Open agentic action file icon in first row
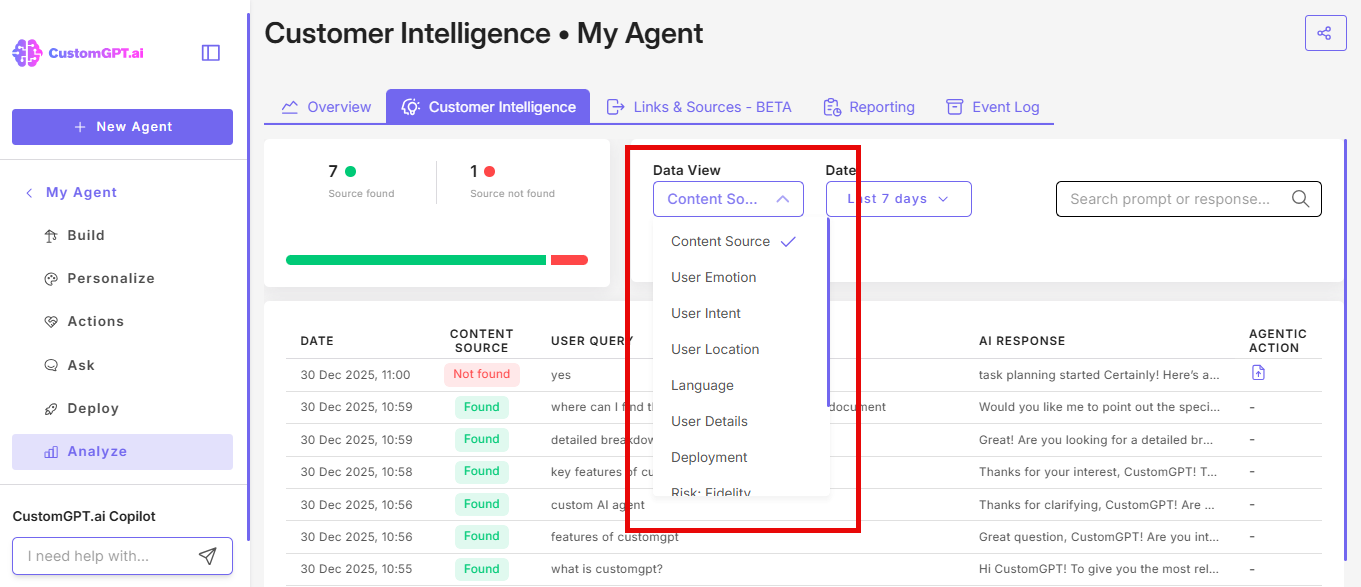This screenshot has width=1361, height=587. click(x=1258, y=373)
